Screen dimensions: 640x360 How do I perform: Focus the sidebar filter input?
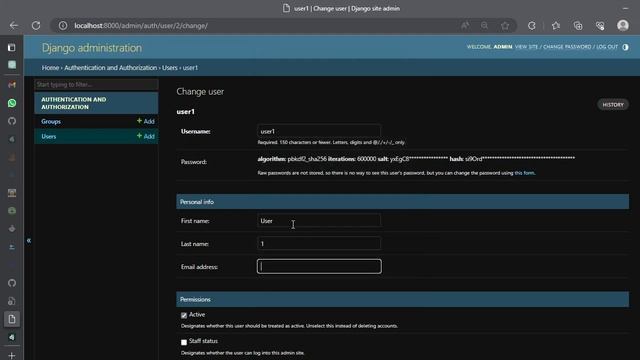click(x=96, y=84)
